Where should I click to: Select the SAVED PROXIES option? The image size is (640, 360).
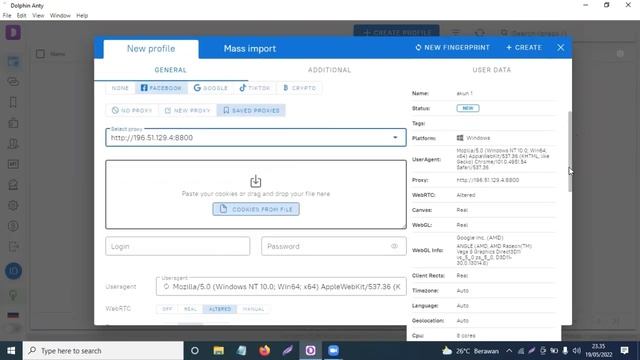[x=251, y=110]
